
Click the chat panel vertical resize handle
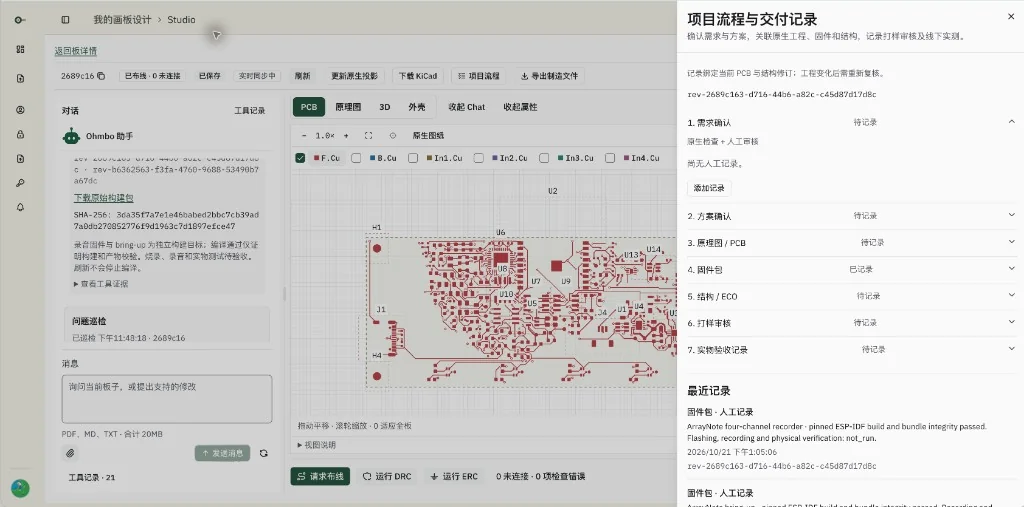point(284,293)
